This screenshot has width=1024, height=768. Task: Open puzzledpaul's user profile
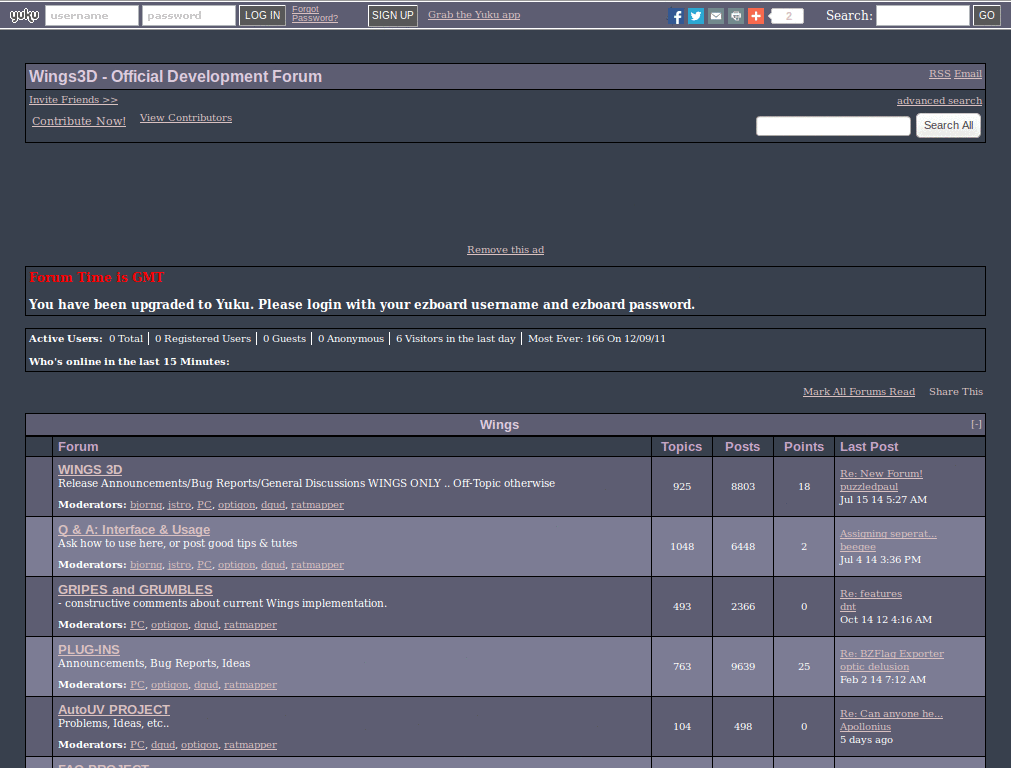869,487
